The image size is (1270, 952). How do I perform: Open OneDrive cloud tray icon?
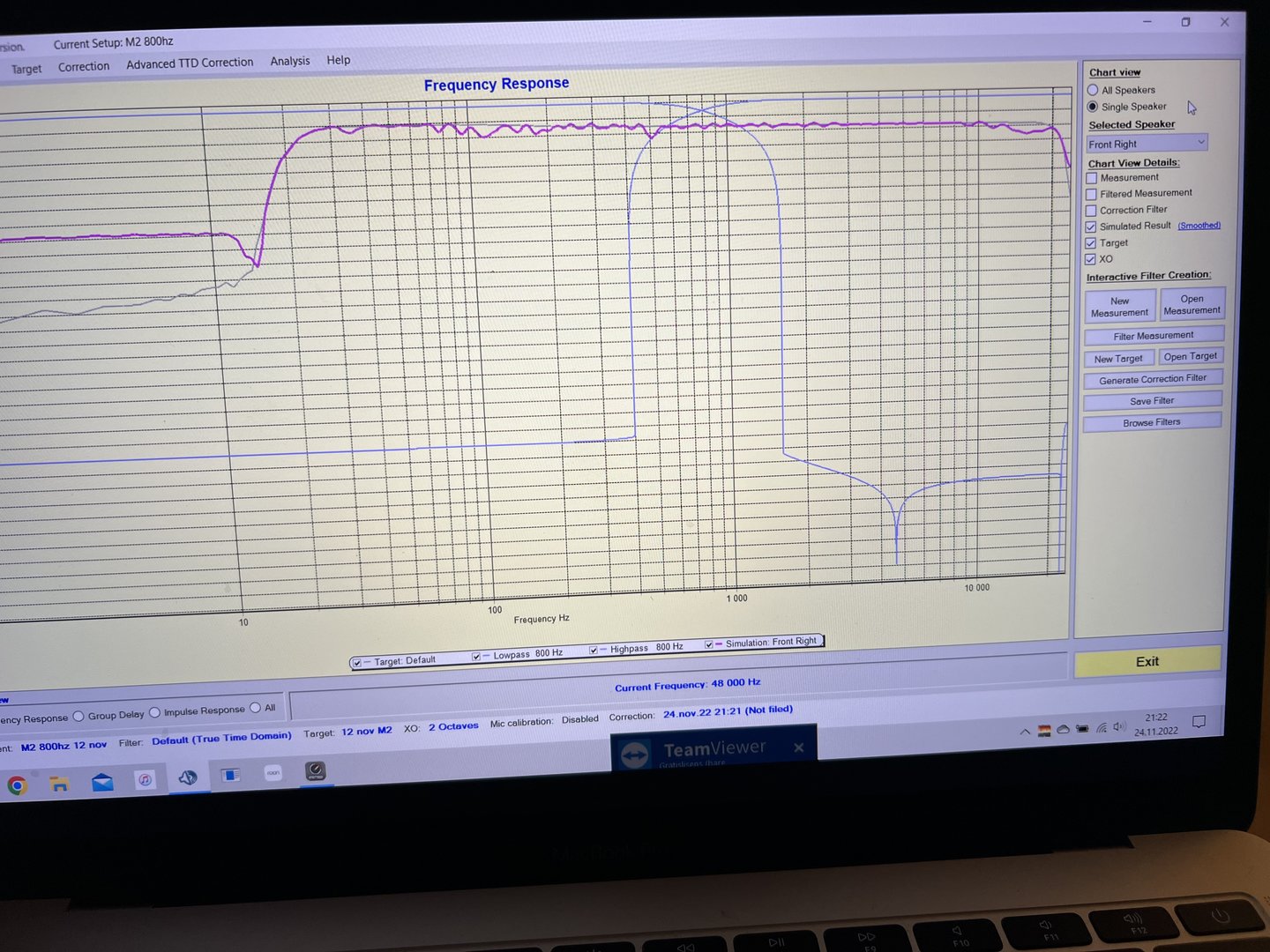[x=1064, y=730]
